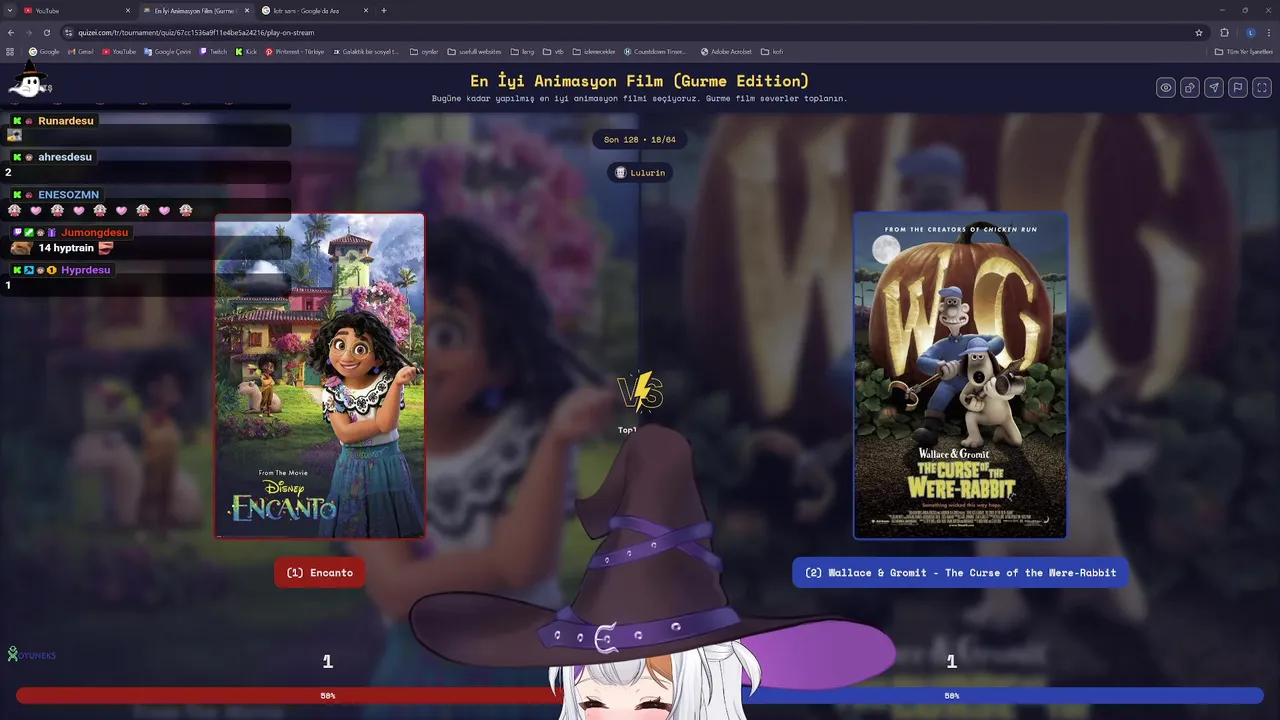This screenshot has width=1280, height=720.
Task: Click the paper-plane share icon
Action: [x=1214, y=88]
